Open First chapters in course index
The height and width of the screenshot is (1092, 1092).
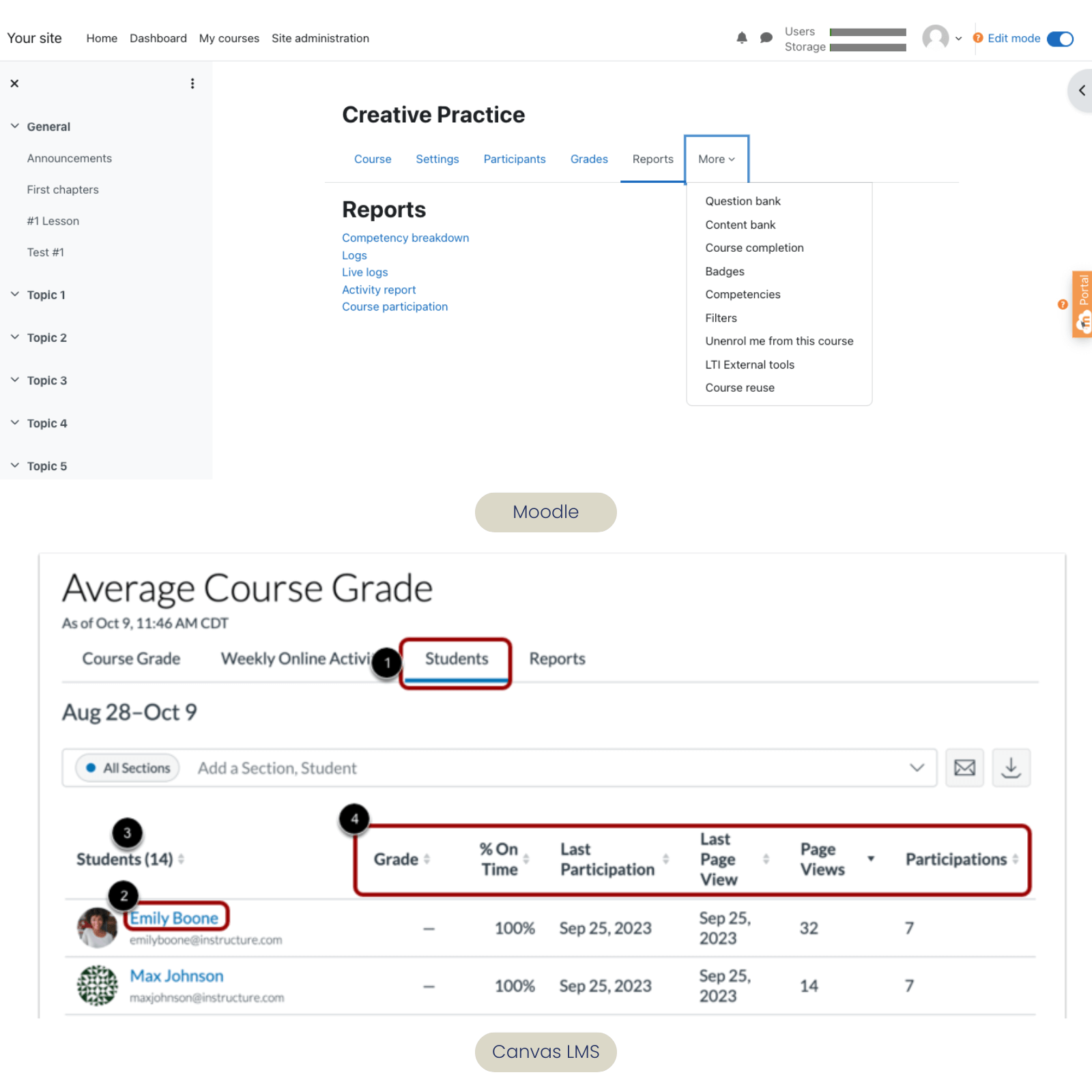pos(63,190)
